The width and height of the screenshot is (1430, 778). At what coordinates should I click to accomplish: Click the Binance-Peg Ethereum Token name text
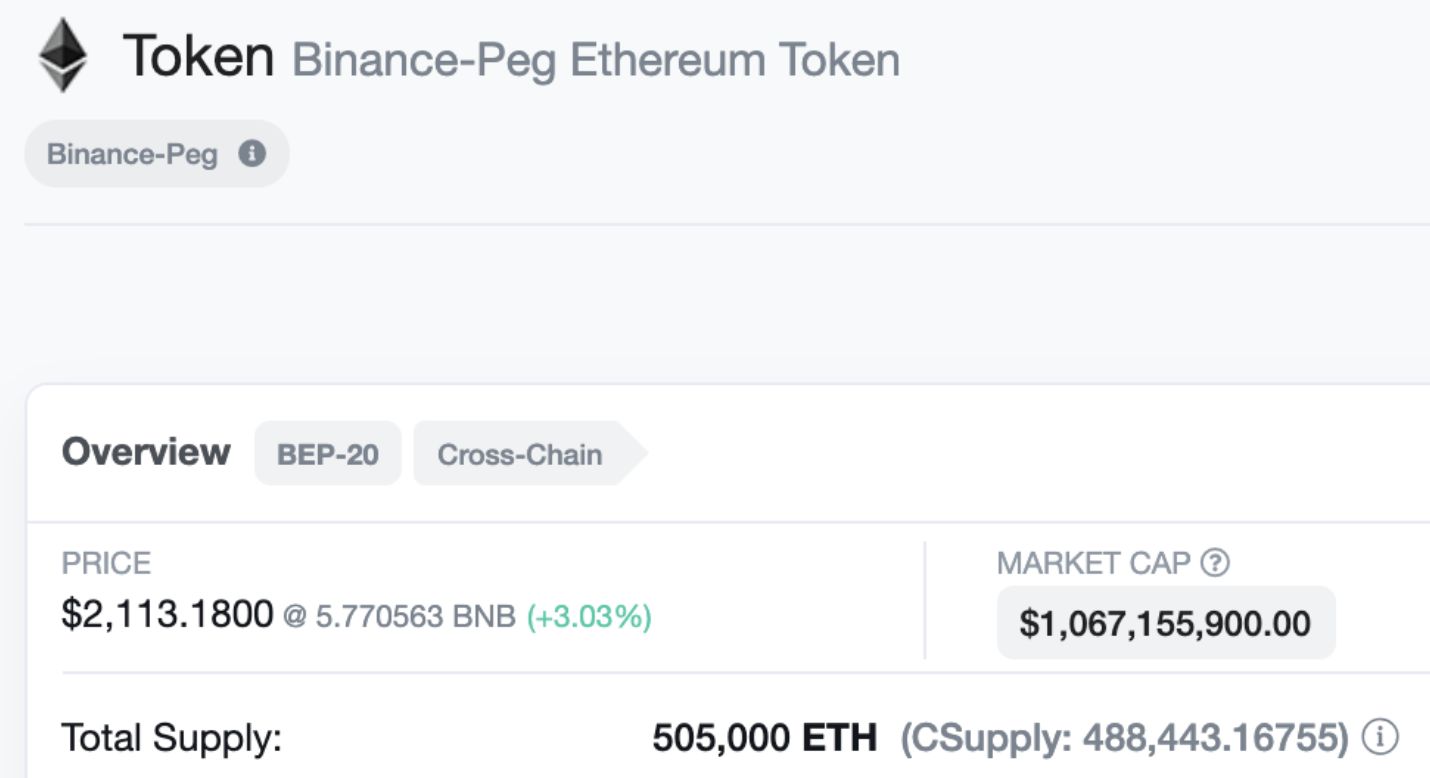596,60
